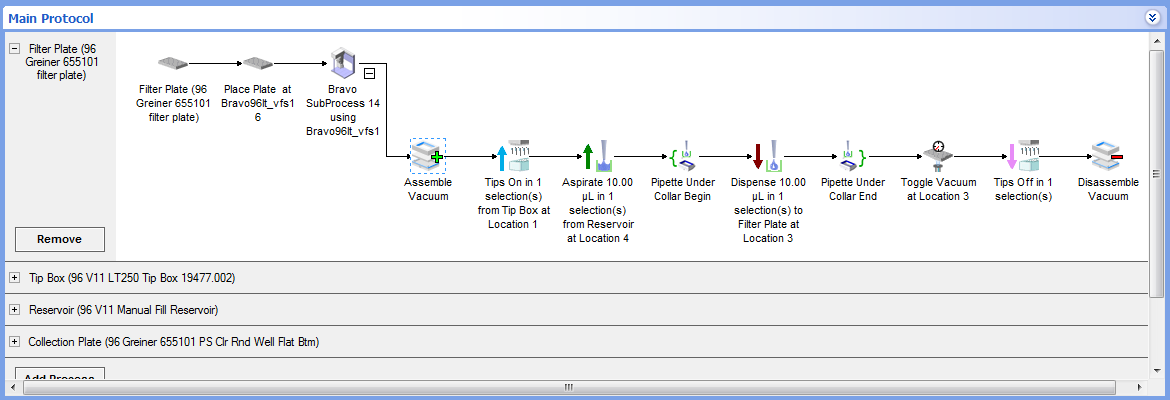Click the Aspirate 10.00 µL task icon

[598, 156]
